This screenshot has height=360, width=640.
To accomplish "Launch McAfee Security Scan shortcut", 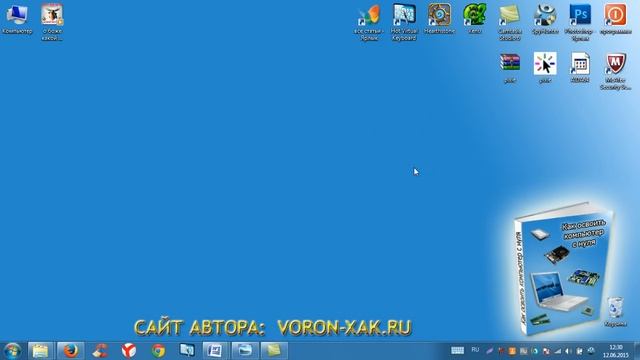I will point(615,71).
